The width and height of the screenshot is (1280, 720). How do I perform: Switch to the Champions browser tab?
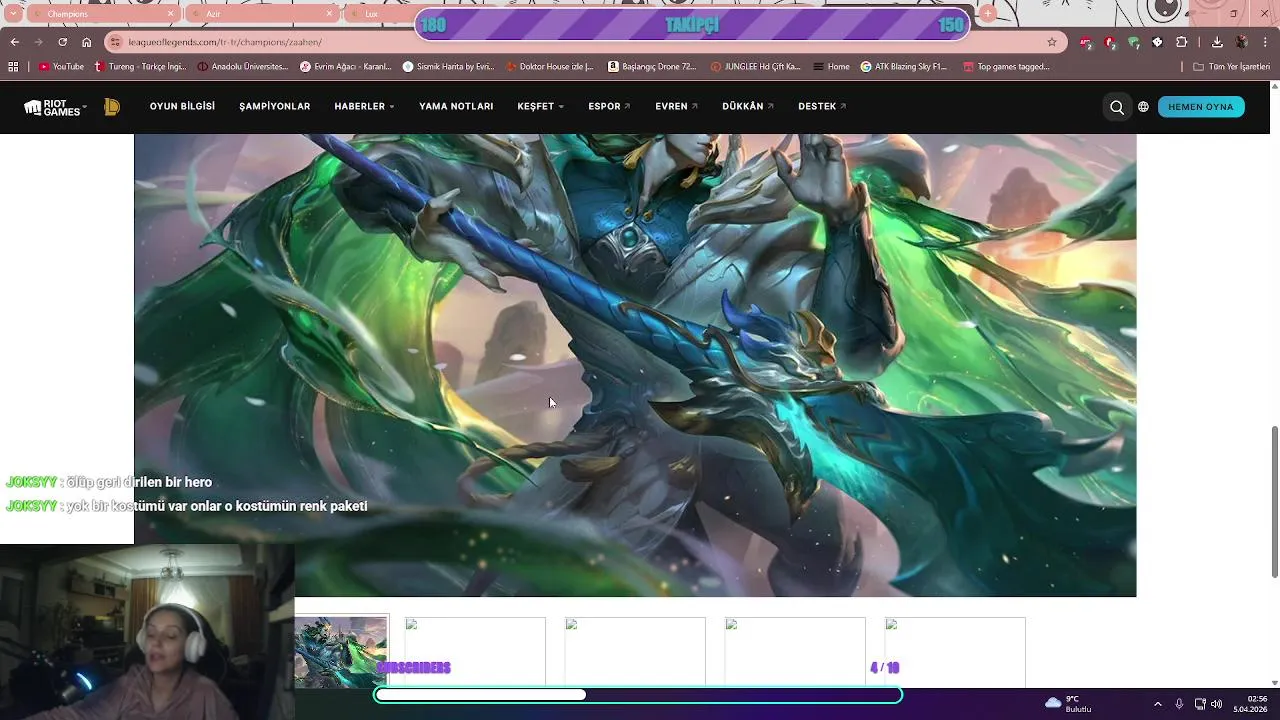[103, 14]
